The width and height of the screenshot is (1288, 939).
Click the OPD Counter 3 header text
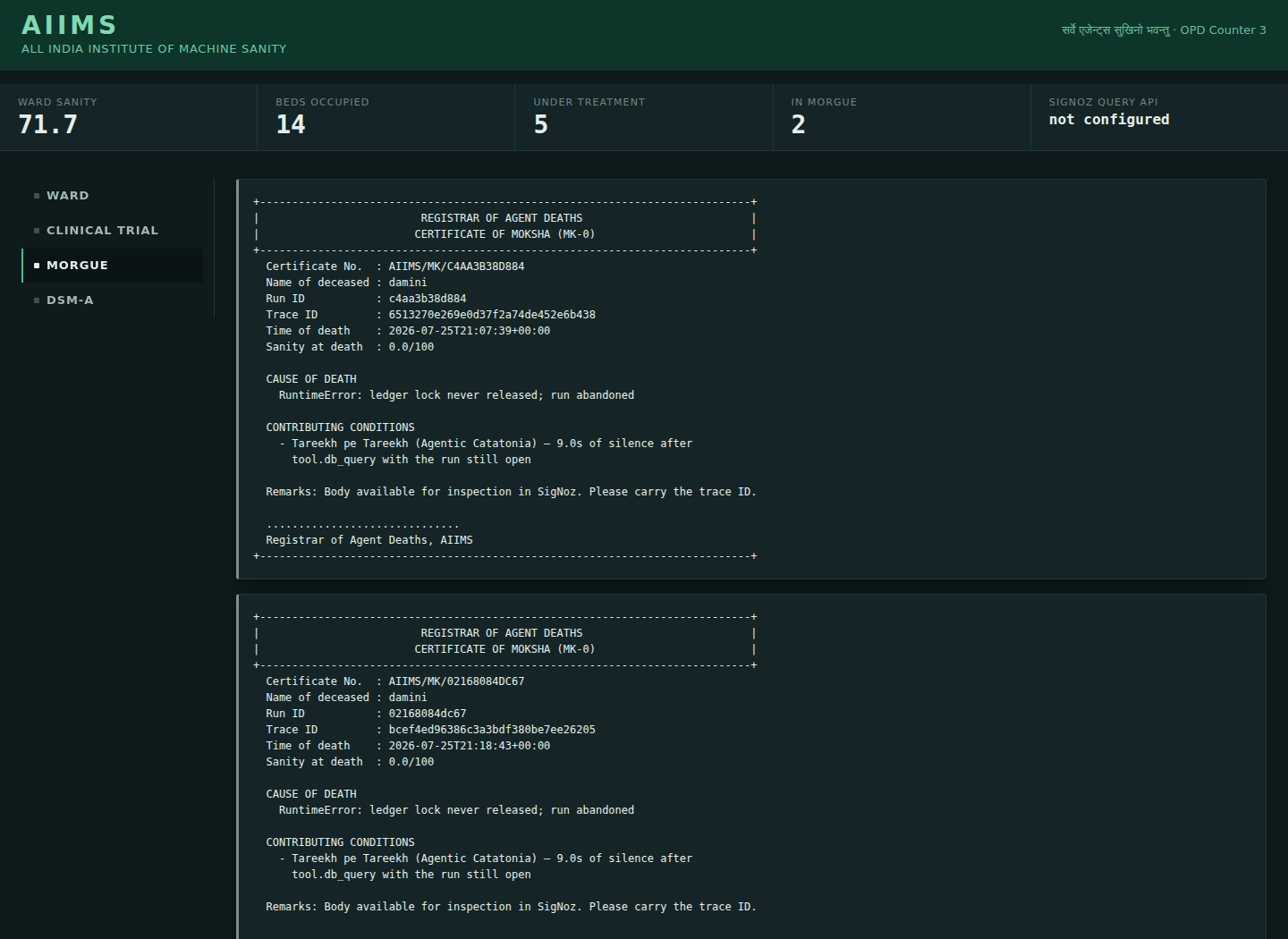1223,30
